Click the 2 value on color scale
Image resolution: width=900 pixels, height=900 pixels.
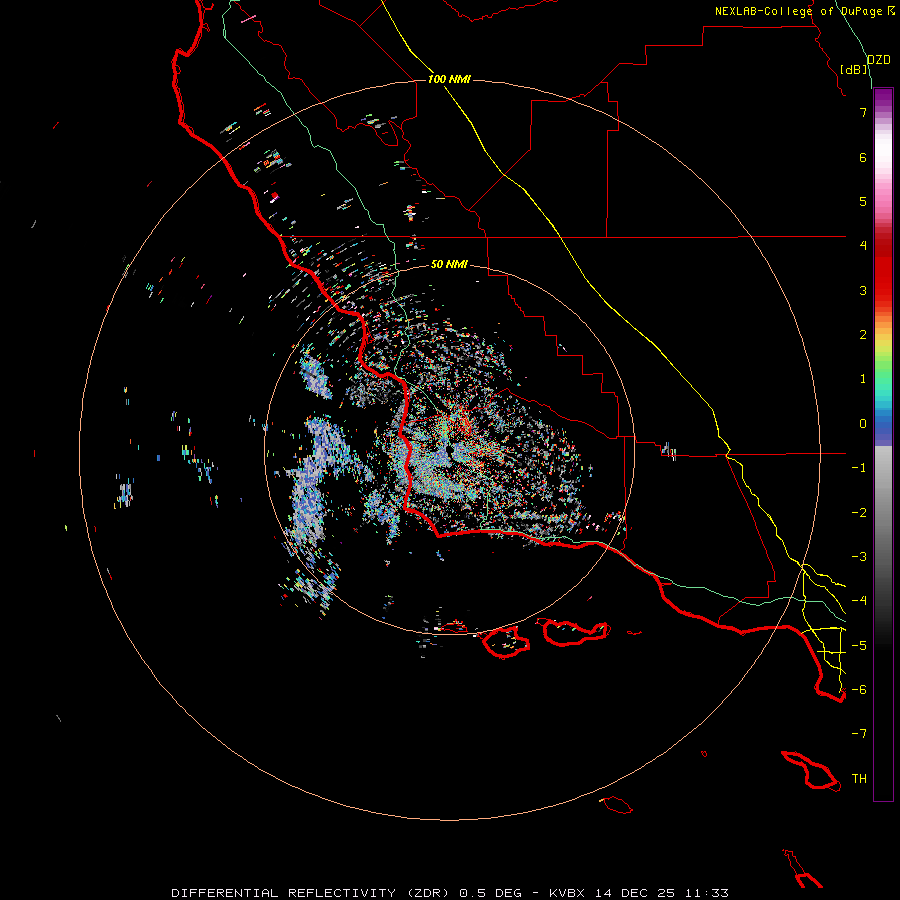coord(863,335)
